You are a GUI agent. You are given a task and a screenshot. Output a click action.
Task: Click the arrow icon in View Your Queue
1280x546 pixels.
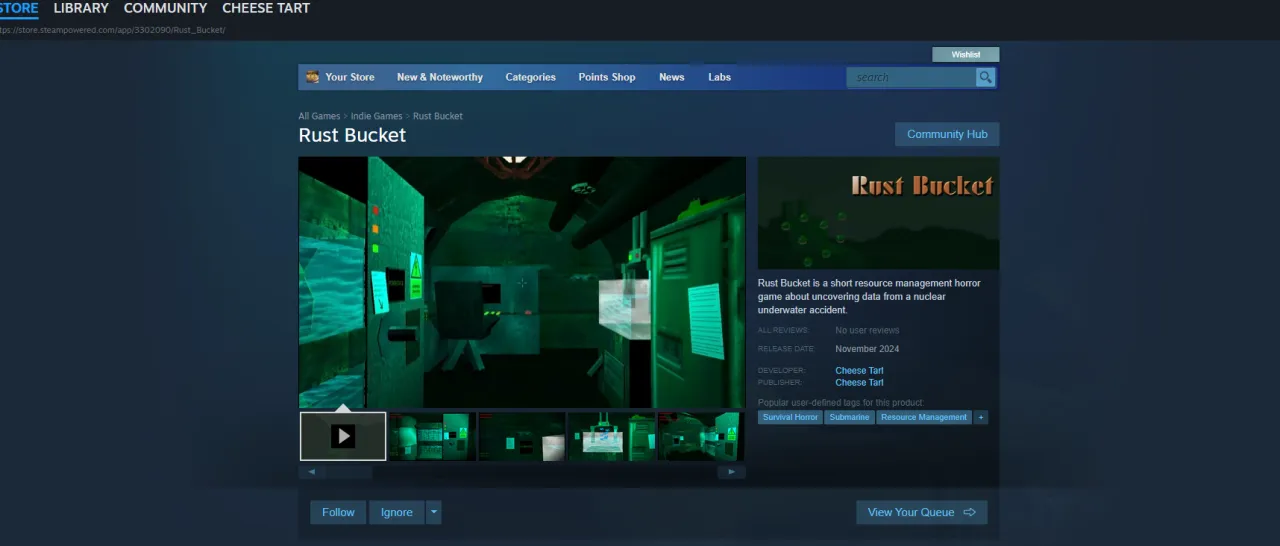(970, 512)
